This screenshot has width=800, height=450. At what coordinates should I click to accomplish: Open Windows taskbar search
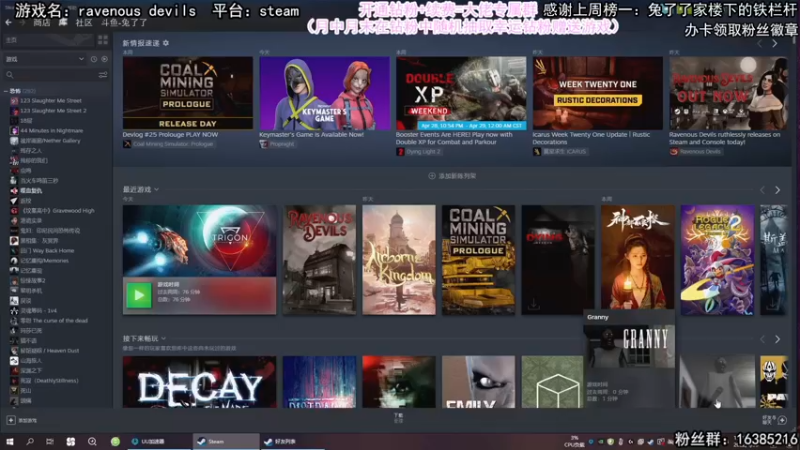tap(30, 441)
